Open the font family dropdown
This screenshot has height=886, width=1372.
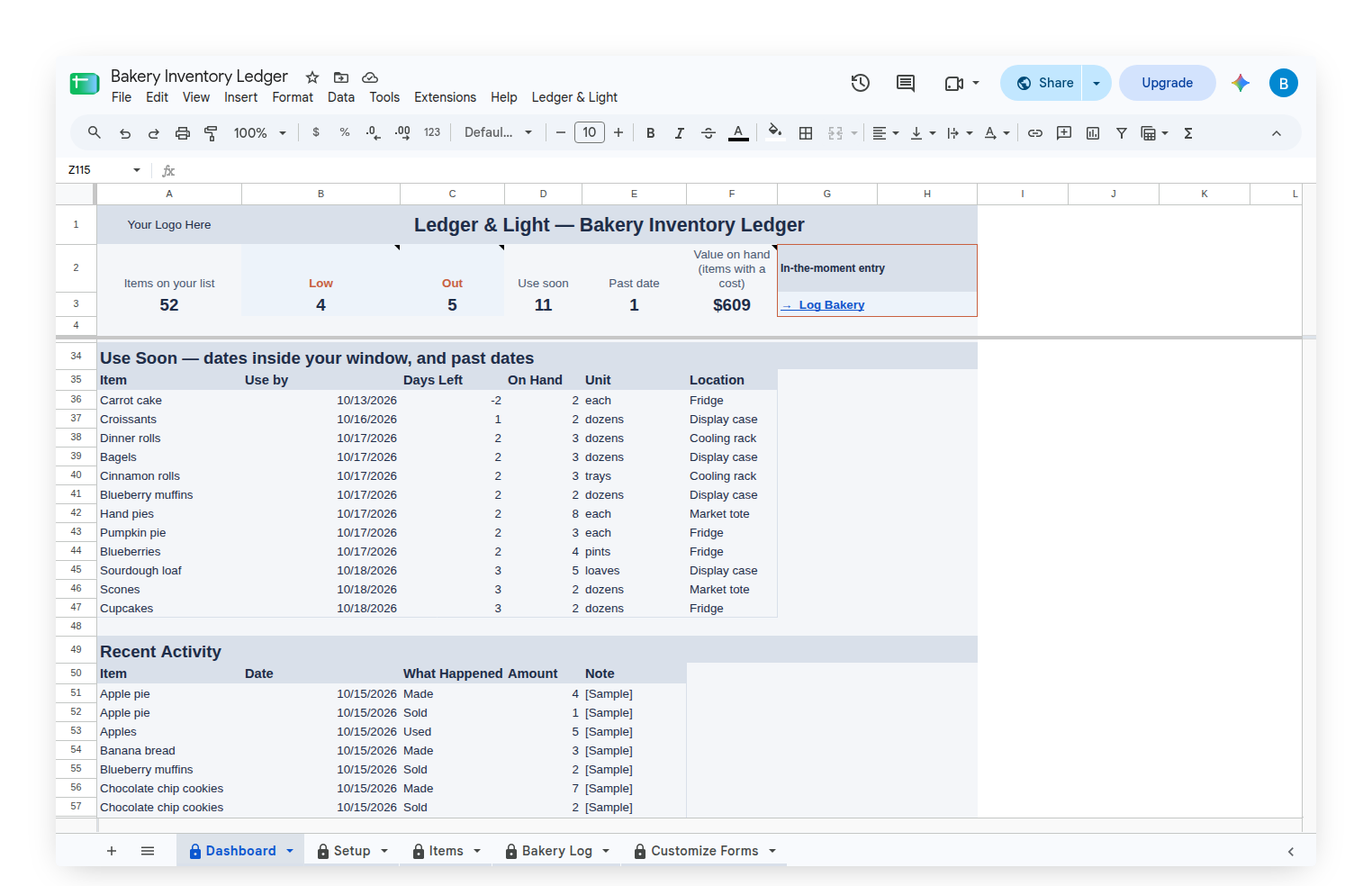[x=499, y=132]
